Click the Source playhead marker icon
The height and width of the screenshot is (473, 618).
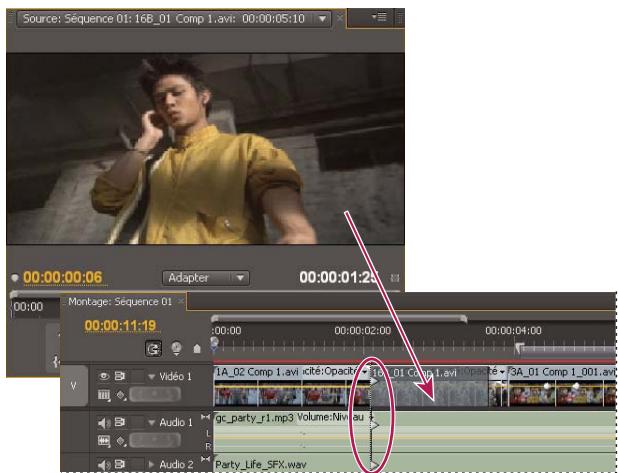tap(15, 278)
